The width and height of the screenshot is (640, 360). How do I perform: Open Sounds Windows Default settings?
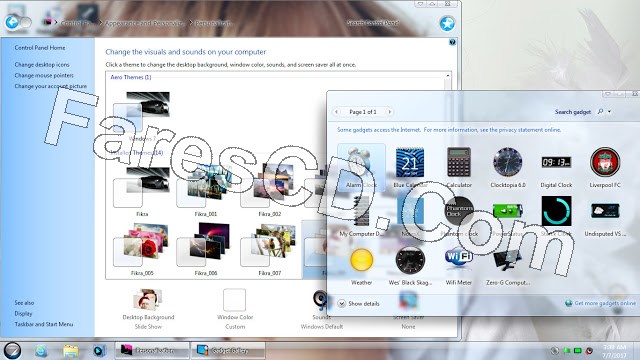[x=322, y=310]
